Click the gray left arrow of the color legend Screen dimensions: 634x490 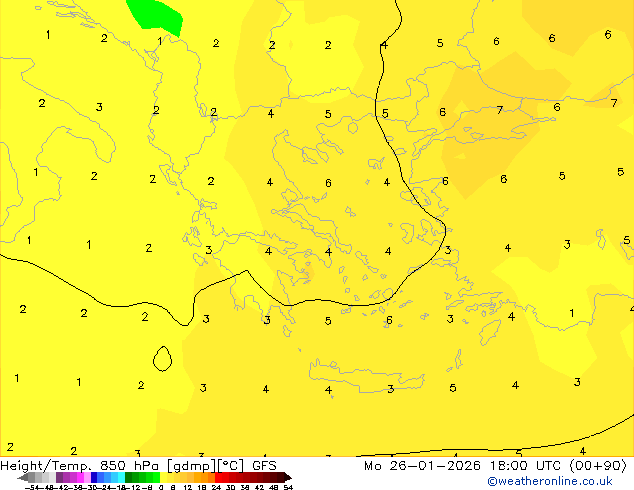(23, 477)
